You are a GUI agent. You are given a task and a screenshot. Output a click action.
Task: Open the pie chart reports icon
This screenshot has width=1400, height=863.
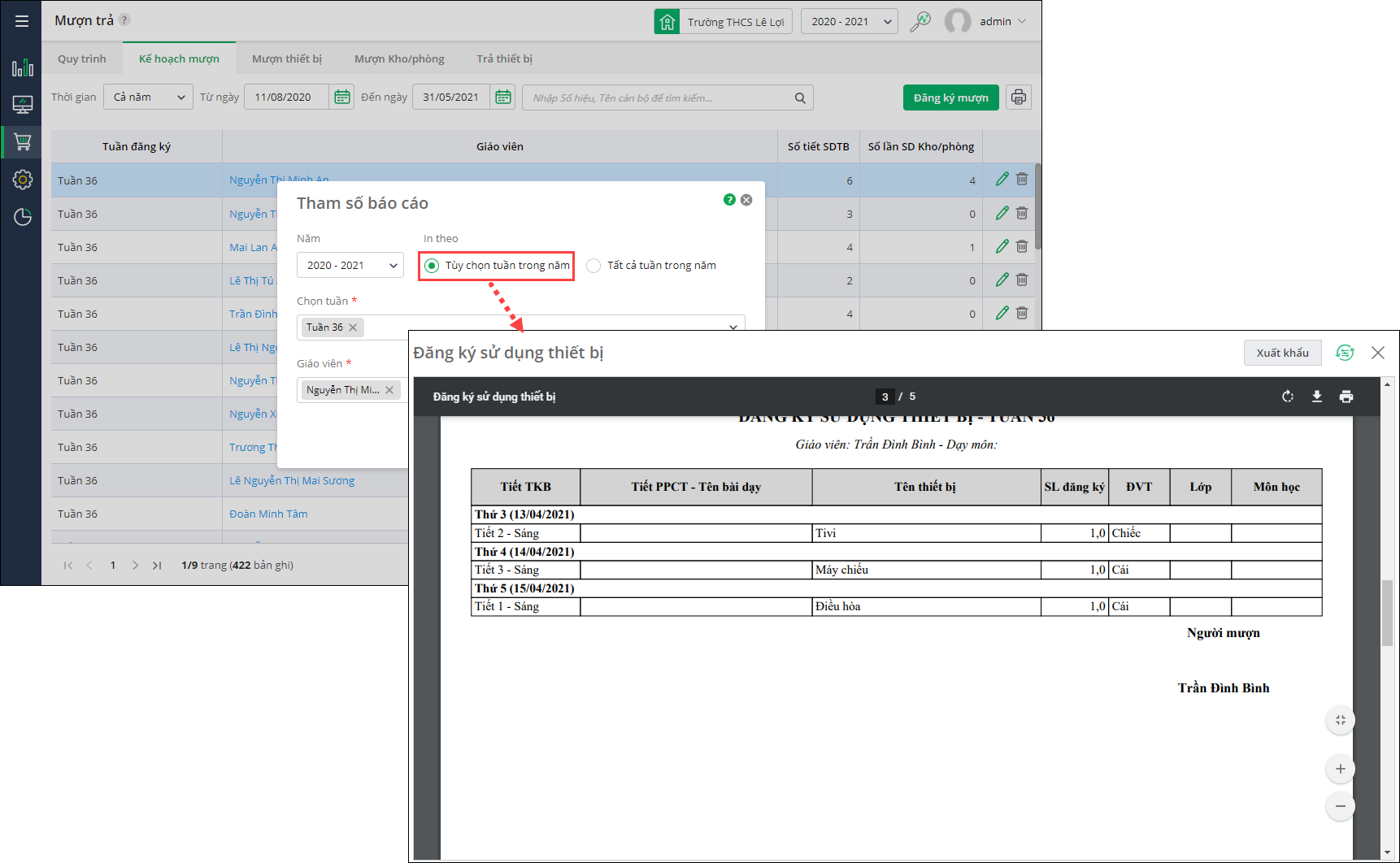pos(22,217)
